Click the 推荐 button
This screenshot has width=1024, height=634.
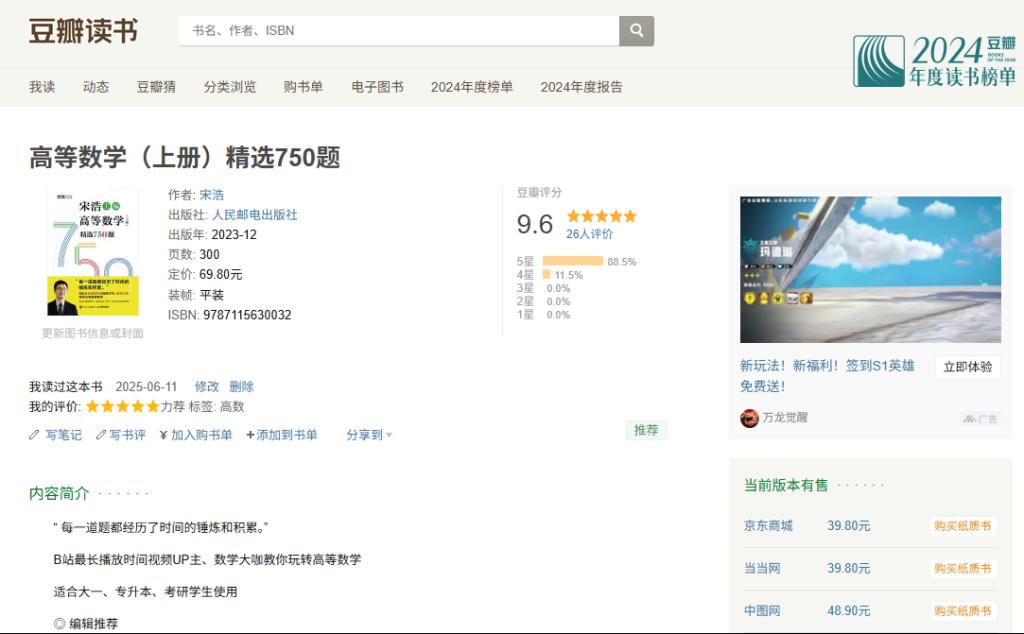coord(647,430)
